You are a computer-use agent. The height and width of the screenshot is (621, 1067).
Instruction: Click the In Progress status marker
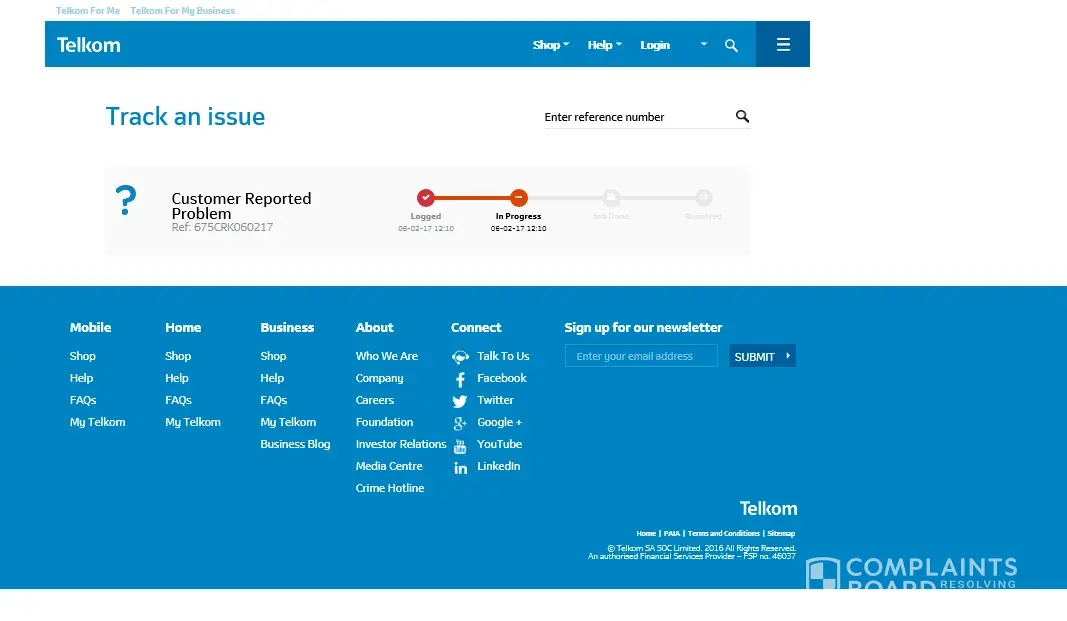519,198
